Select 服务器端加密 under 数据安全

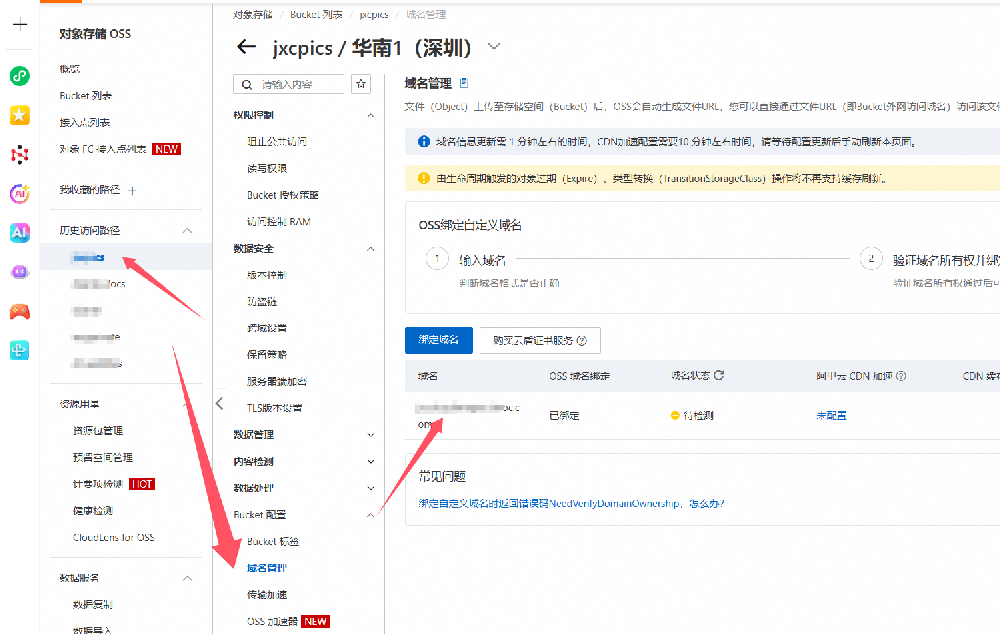(x=277, y=381)
